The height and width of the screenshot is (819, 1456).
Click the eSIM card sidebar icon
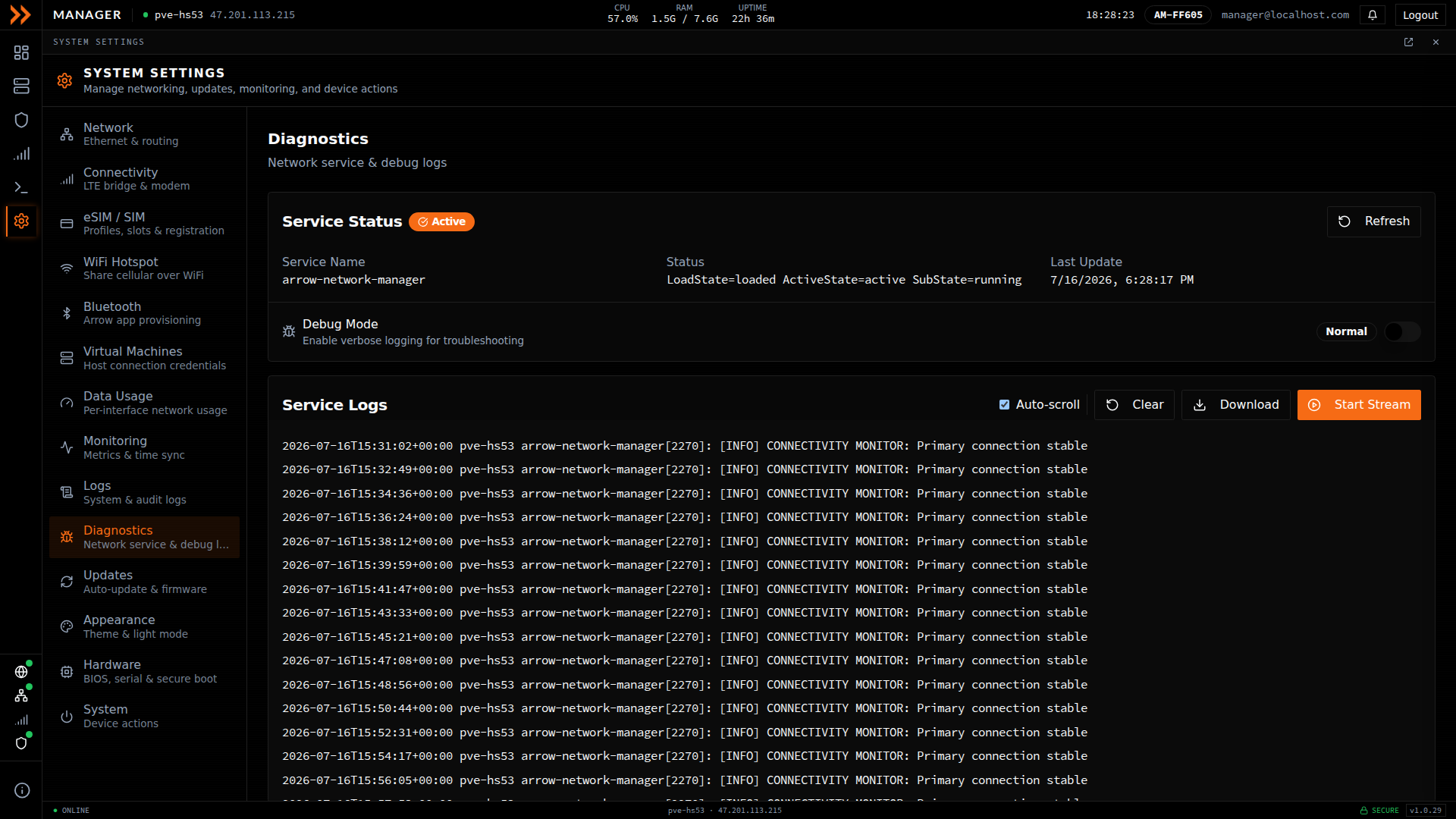(67, 224)
